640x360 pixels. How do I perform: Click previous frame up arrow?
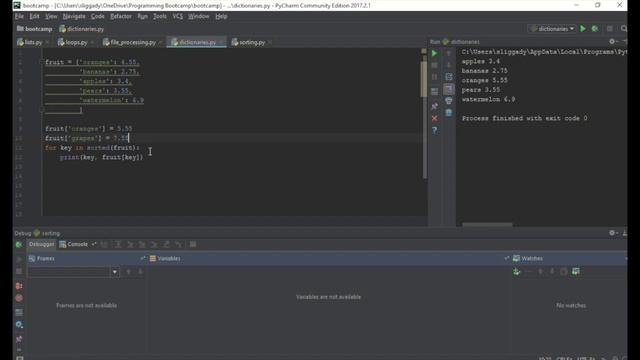129,272
